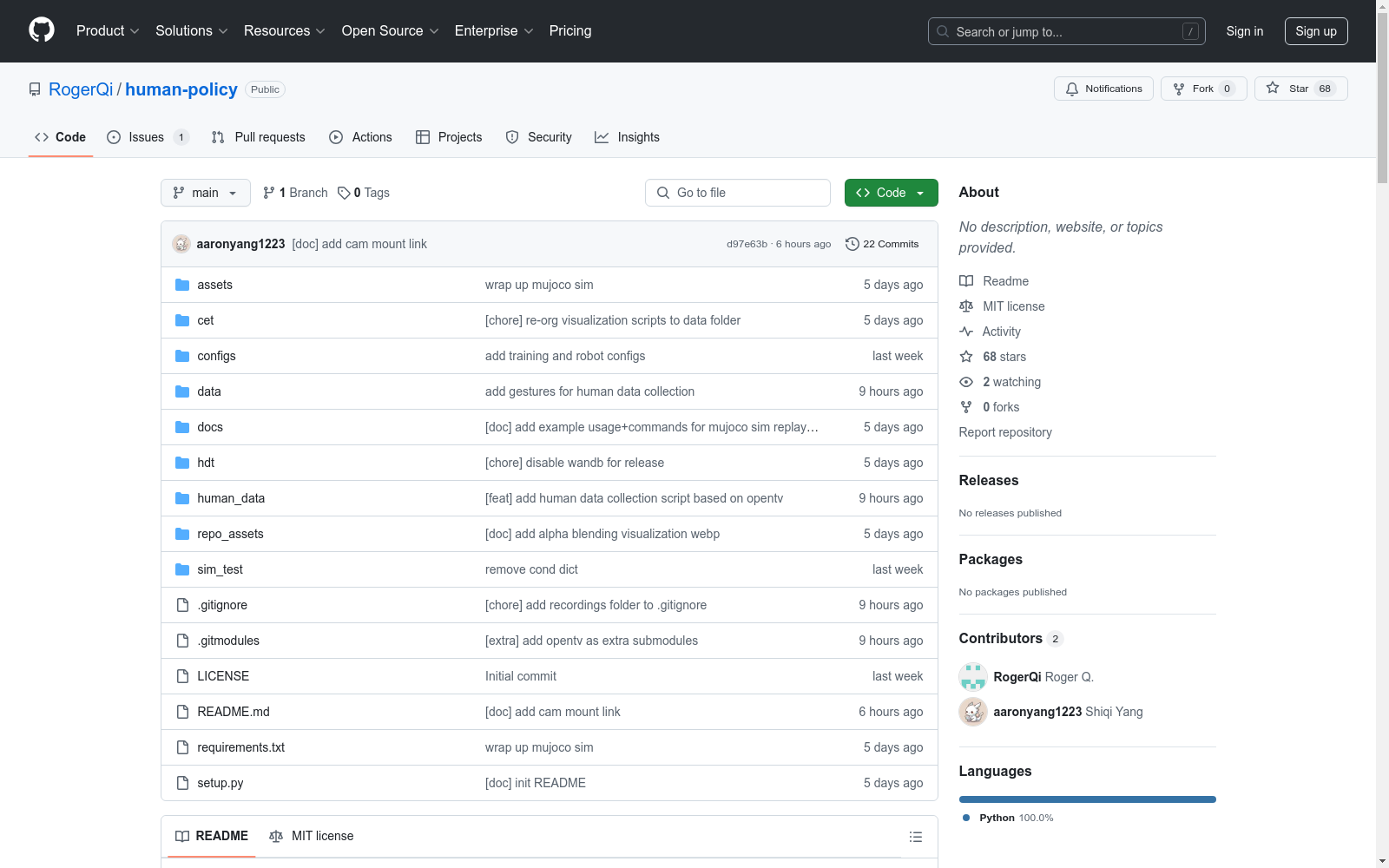The height and width of the screenshot is (868, 1389).
Task: Click RogerQi contributor avatar
Action: [973, 677]
